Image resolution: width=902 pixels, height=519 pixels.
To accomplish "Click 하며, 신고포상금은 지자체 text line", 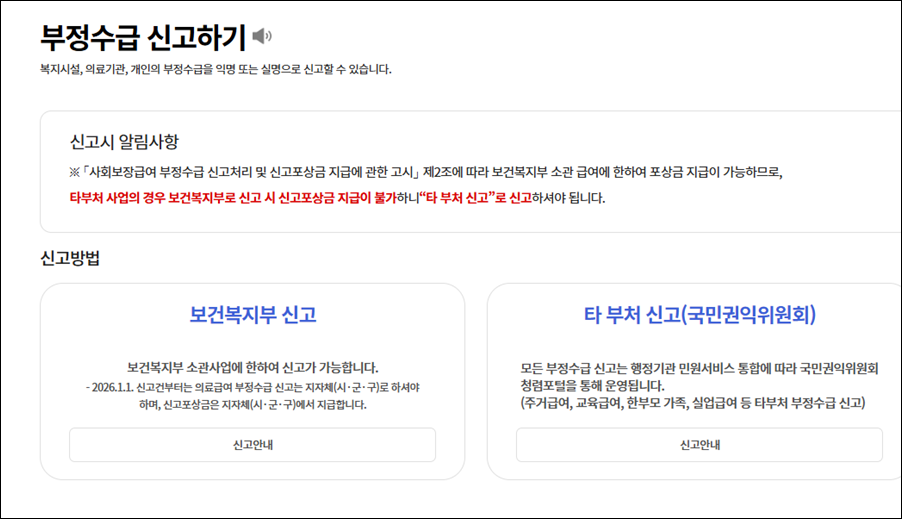I will [253, 404].
